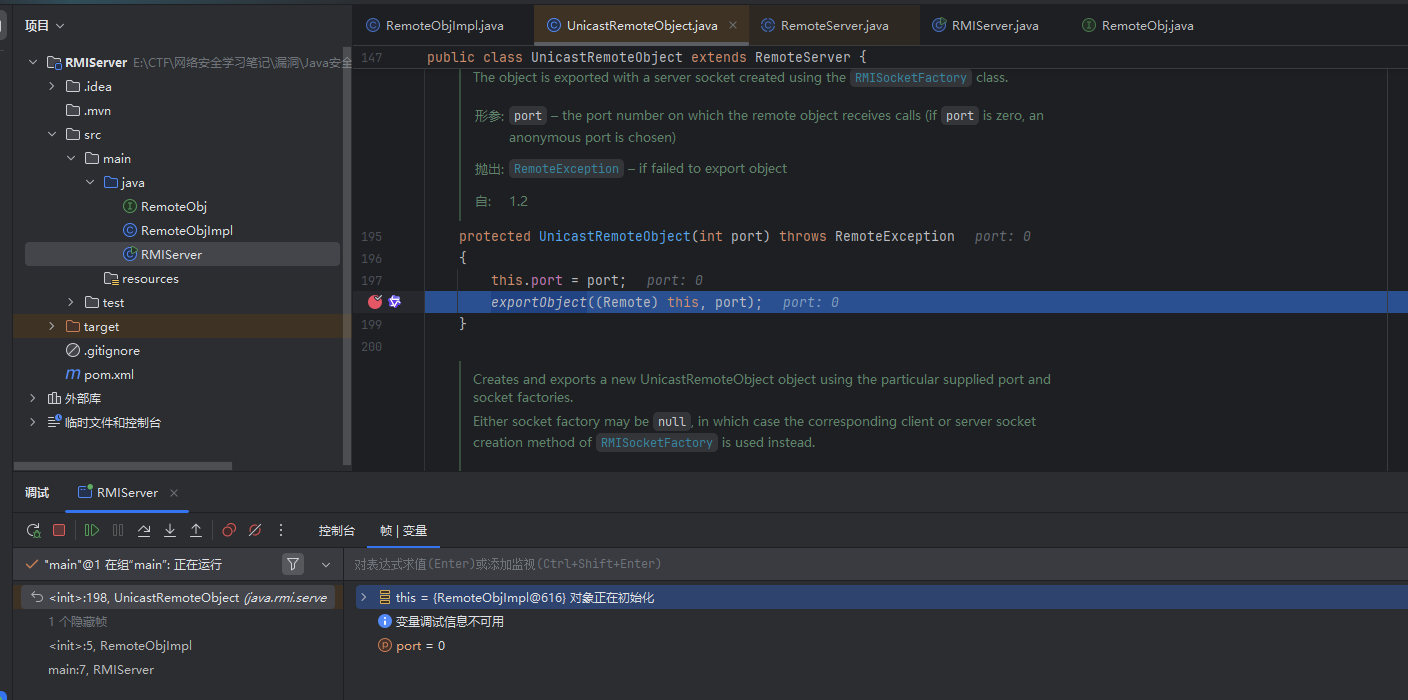
Task: Expand the target folder in project tree
Action: click(52, 327)
